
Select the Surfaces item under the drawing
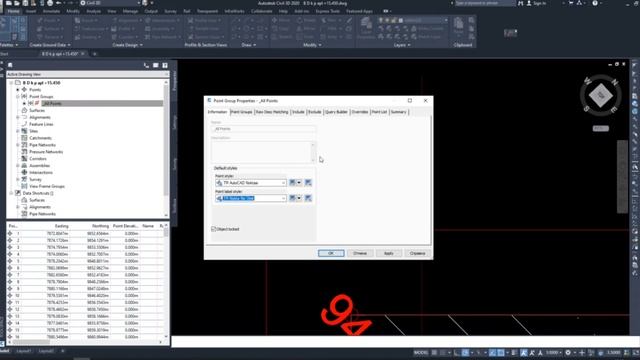(37, 110)
